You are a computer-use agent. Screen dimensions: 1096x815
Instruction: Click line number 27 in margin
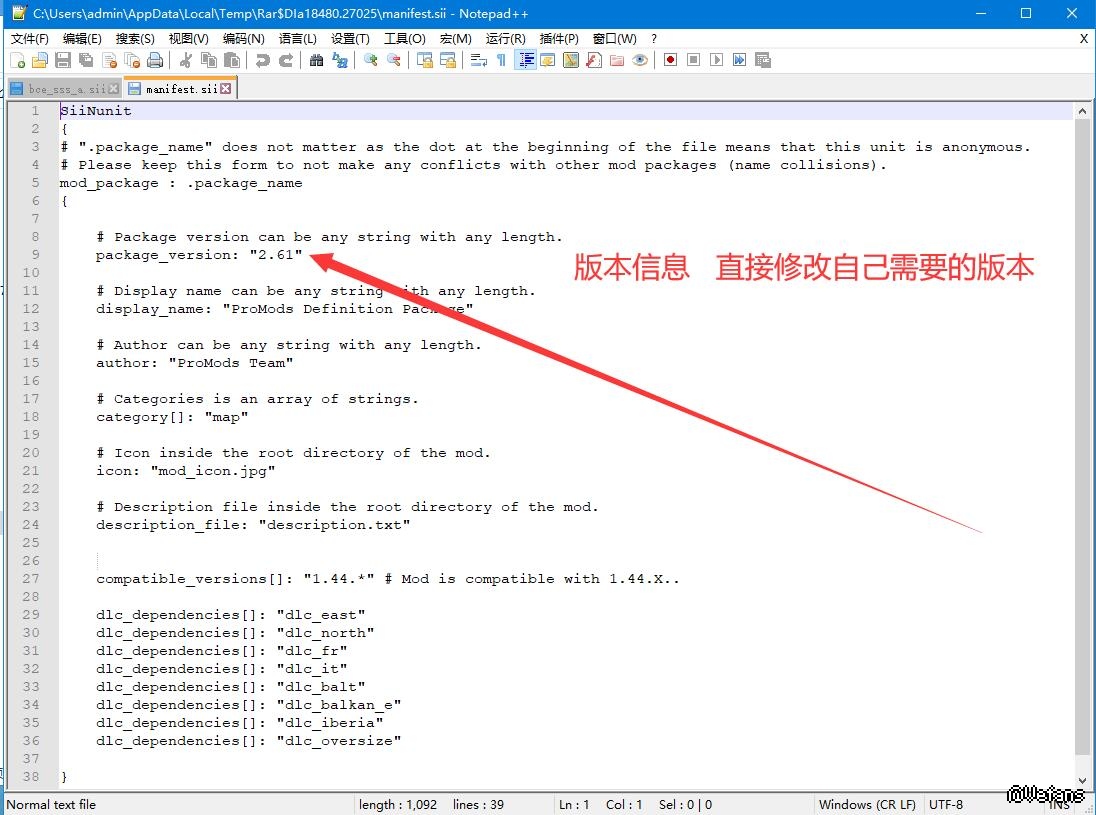[31, 579]
